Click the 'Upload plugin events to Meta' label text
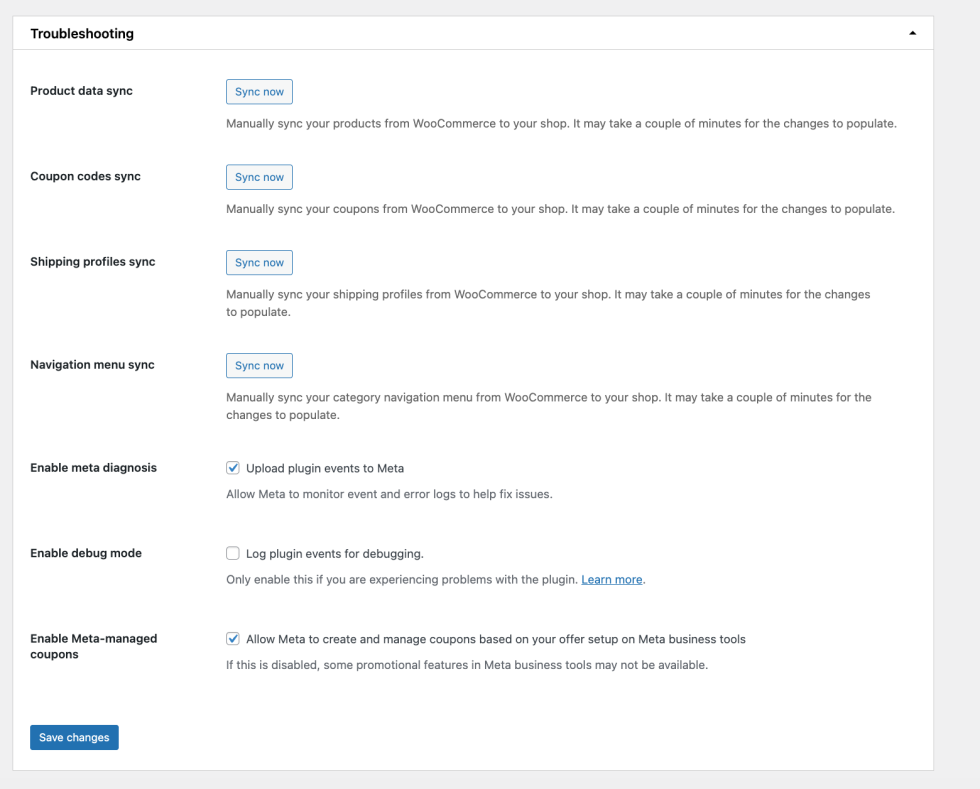 [325, 468]
